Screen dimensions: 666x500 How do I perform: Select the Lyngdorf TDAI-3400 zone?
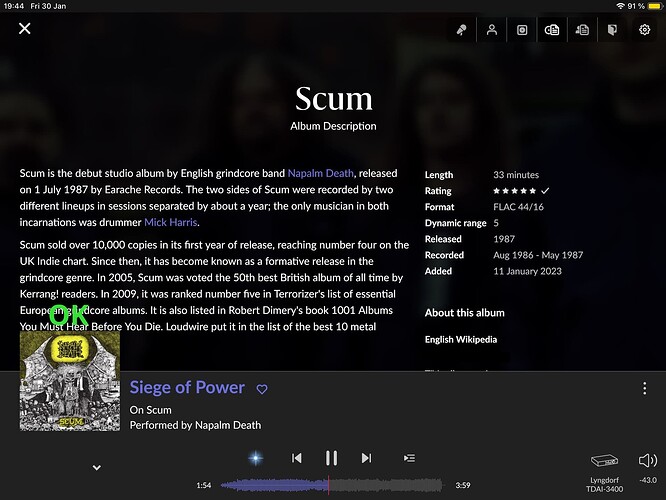click(x=604, y=473)
